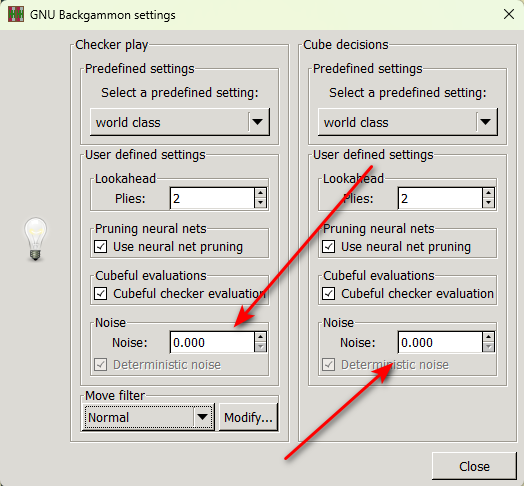Click the GNU Backgammon title bar icon
The height and width of the screenshot is (486, 524).
(16, 15)
